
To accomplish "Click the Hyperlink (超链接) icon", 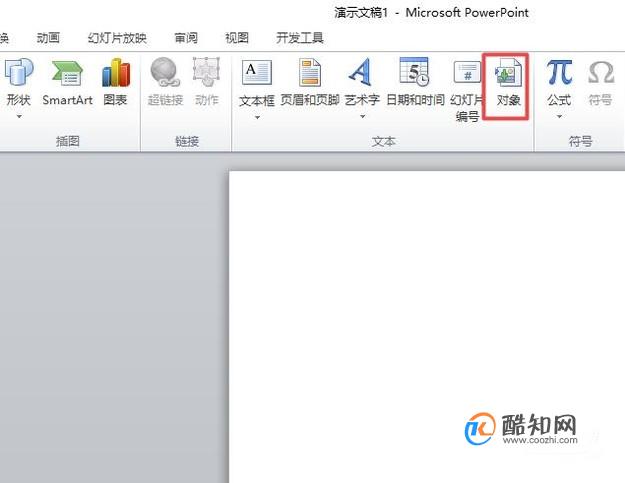I will (164, 72).
